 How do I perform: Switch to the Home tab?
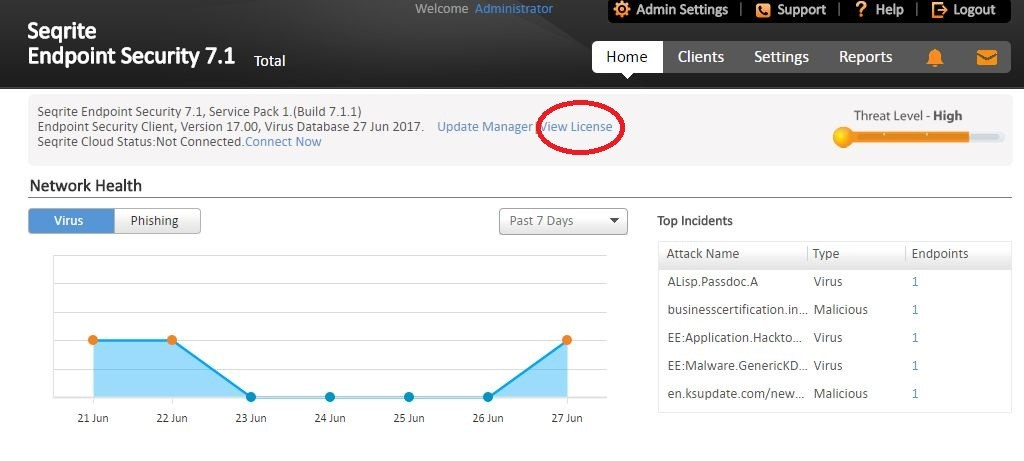tap(627, 57)
